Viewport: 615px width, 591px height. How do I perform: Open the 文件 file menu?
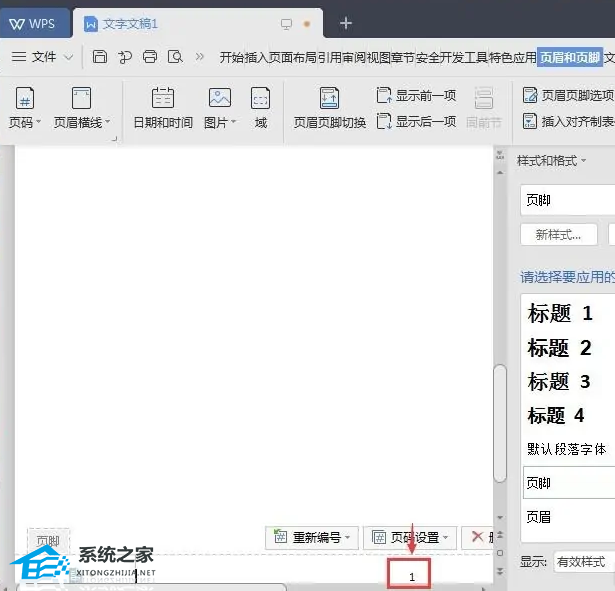point(42,57)
